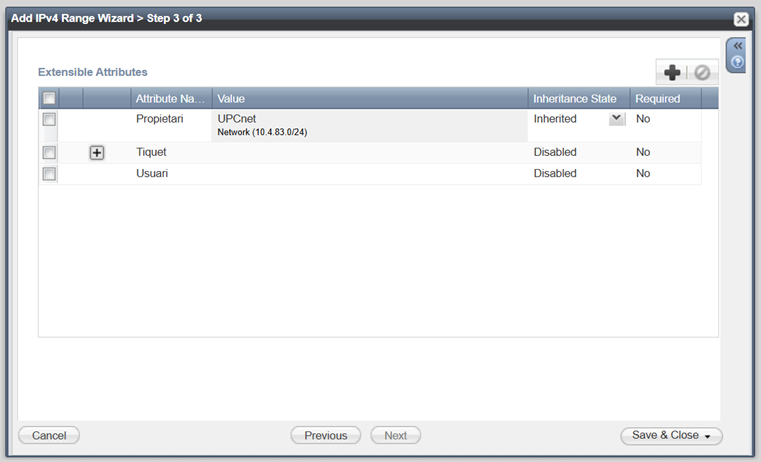
Task: Click the delete attribute circle-slash icon
Action: [702, 73]
